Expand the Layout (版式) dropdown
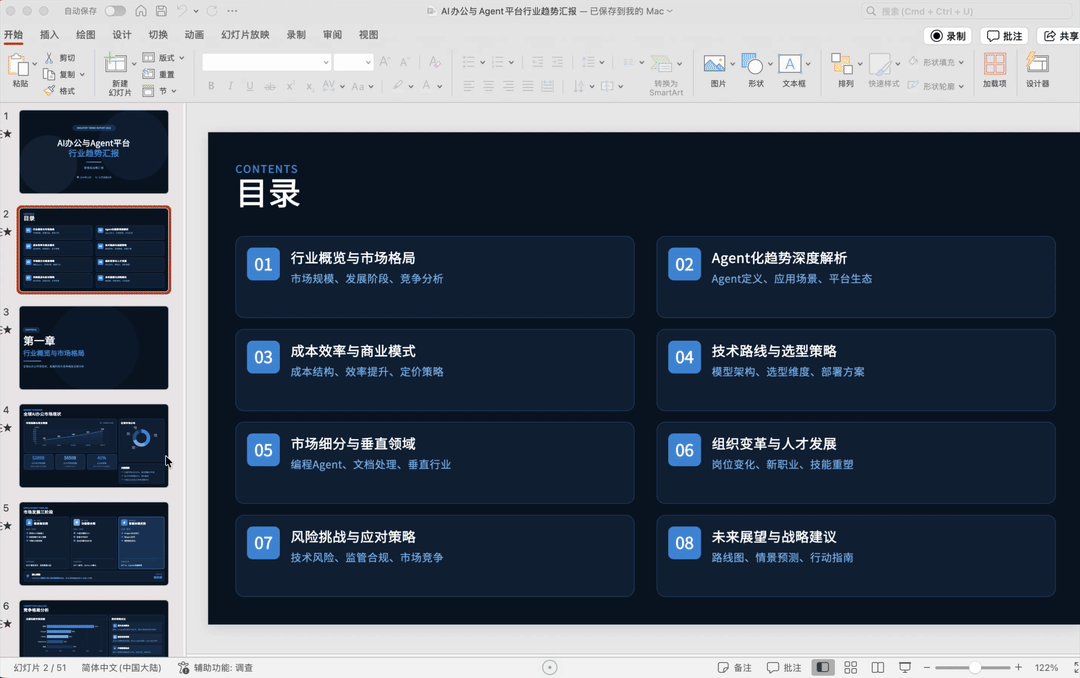The height and width of the screenshot is (678, 1080). [x=181, y=58]
